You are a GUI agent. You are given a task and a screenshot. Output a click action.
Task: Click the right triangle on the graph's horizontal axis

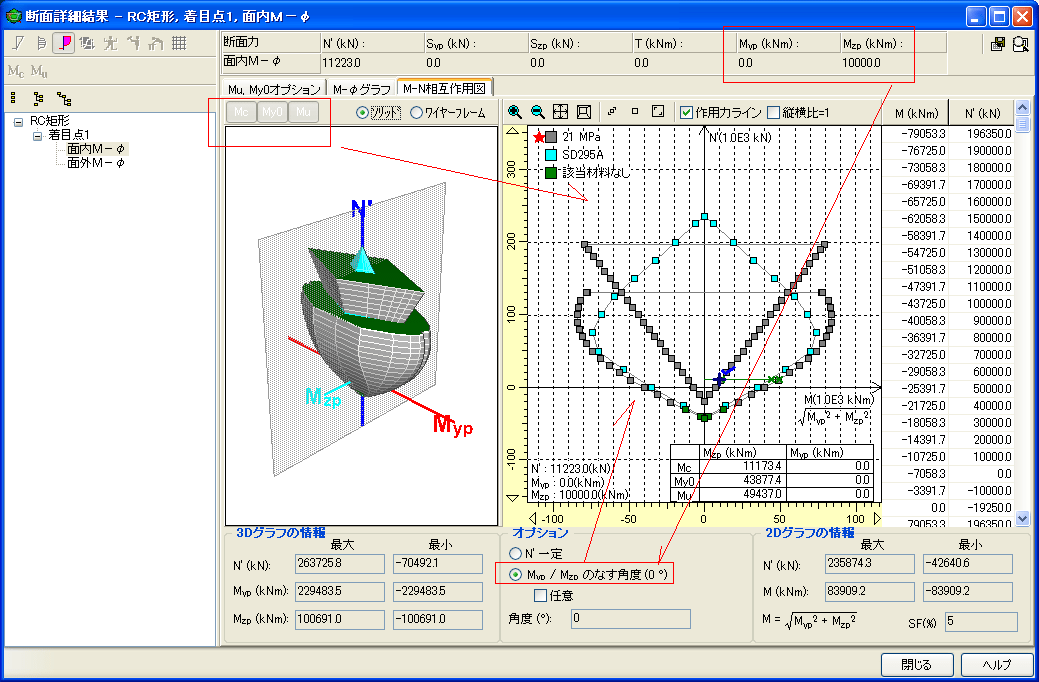pos(877,518)
